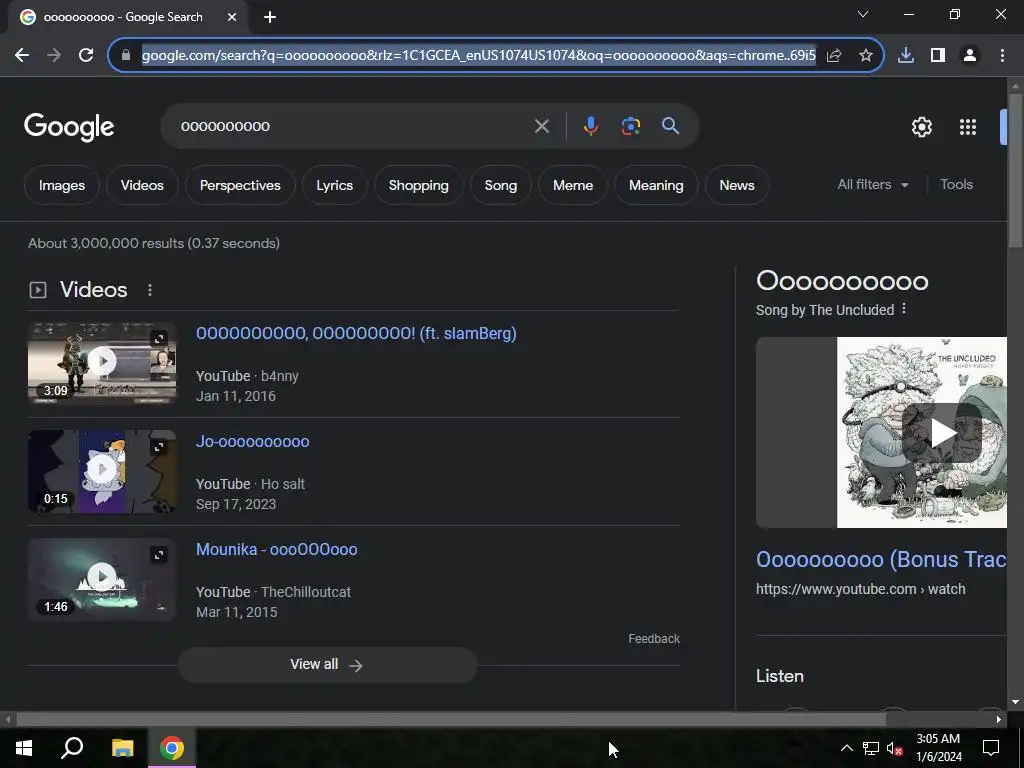Bookmark this page with the star icon

coord(866,56)
